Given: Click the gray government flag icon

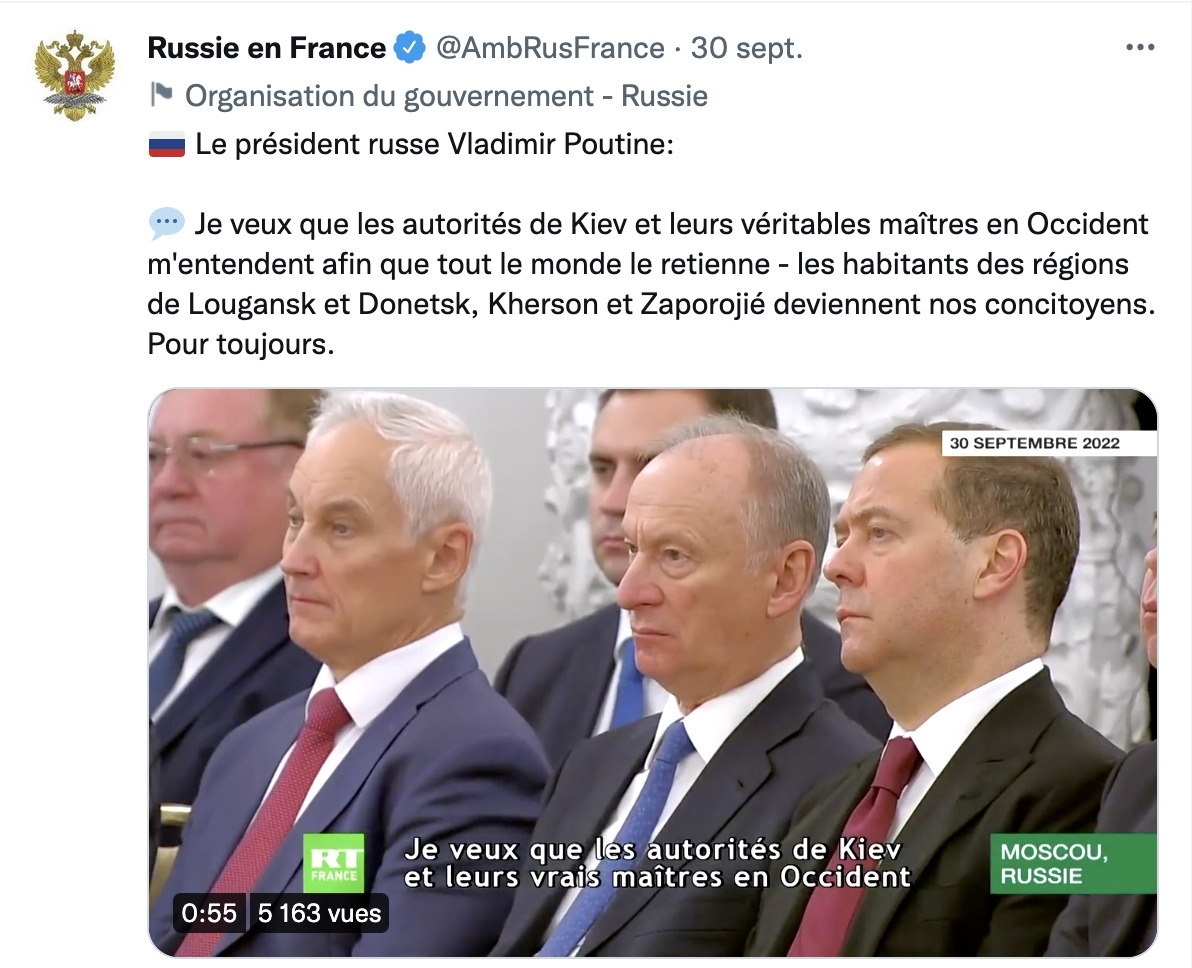Looking at the screenshot, I should tap(161, 95).
